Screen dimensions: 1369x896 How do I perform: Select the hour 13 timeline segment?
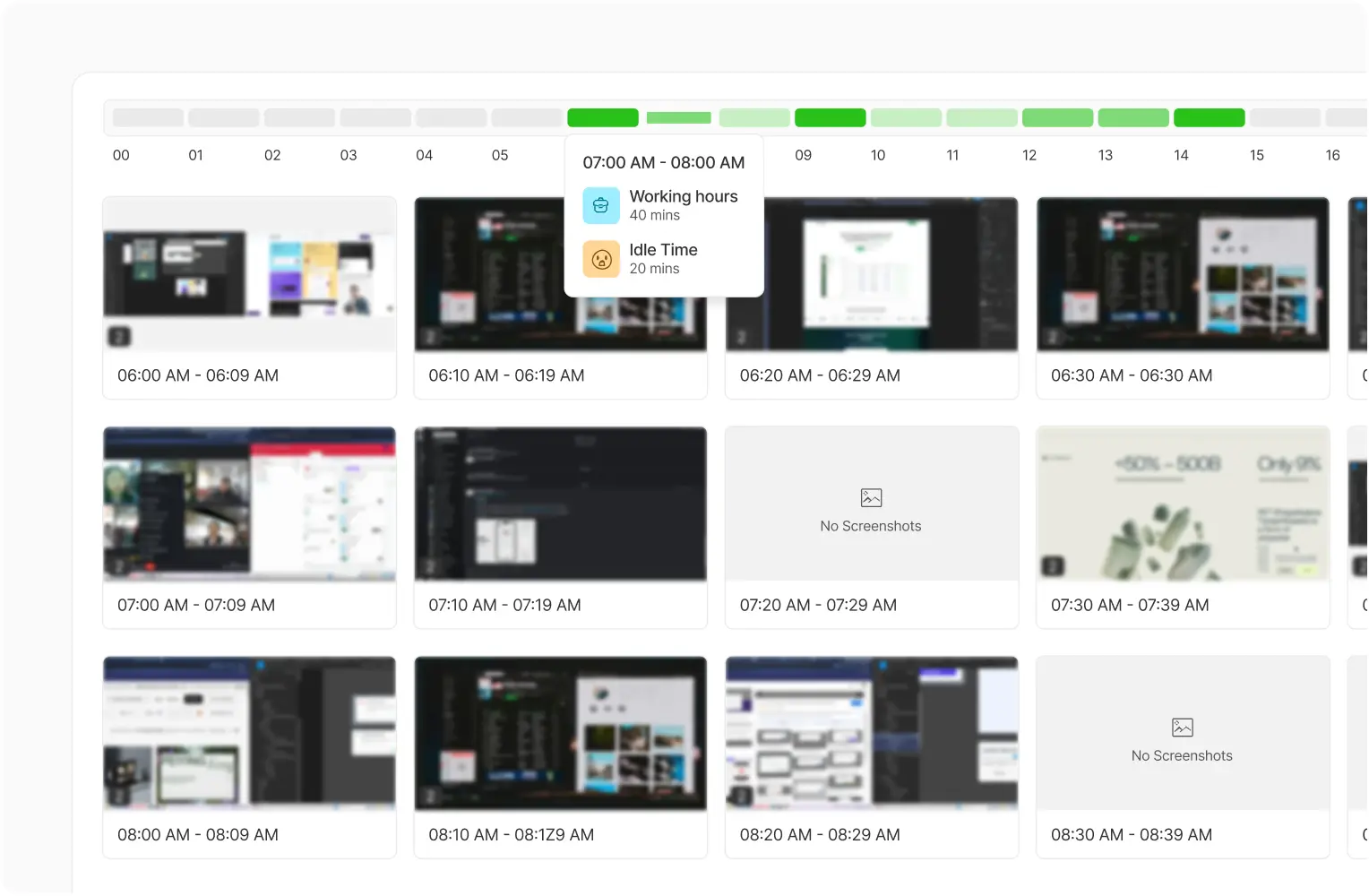[1134, 117]
